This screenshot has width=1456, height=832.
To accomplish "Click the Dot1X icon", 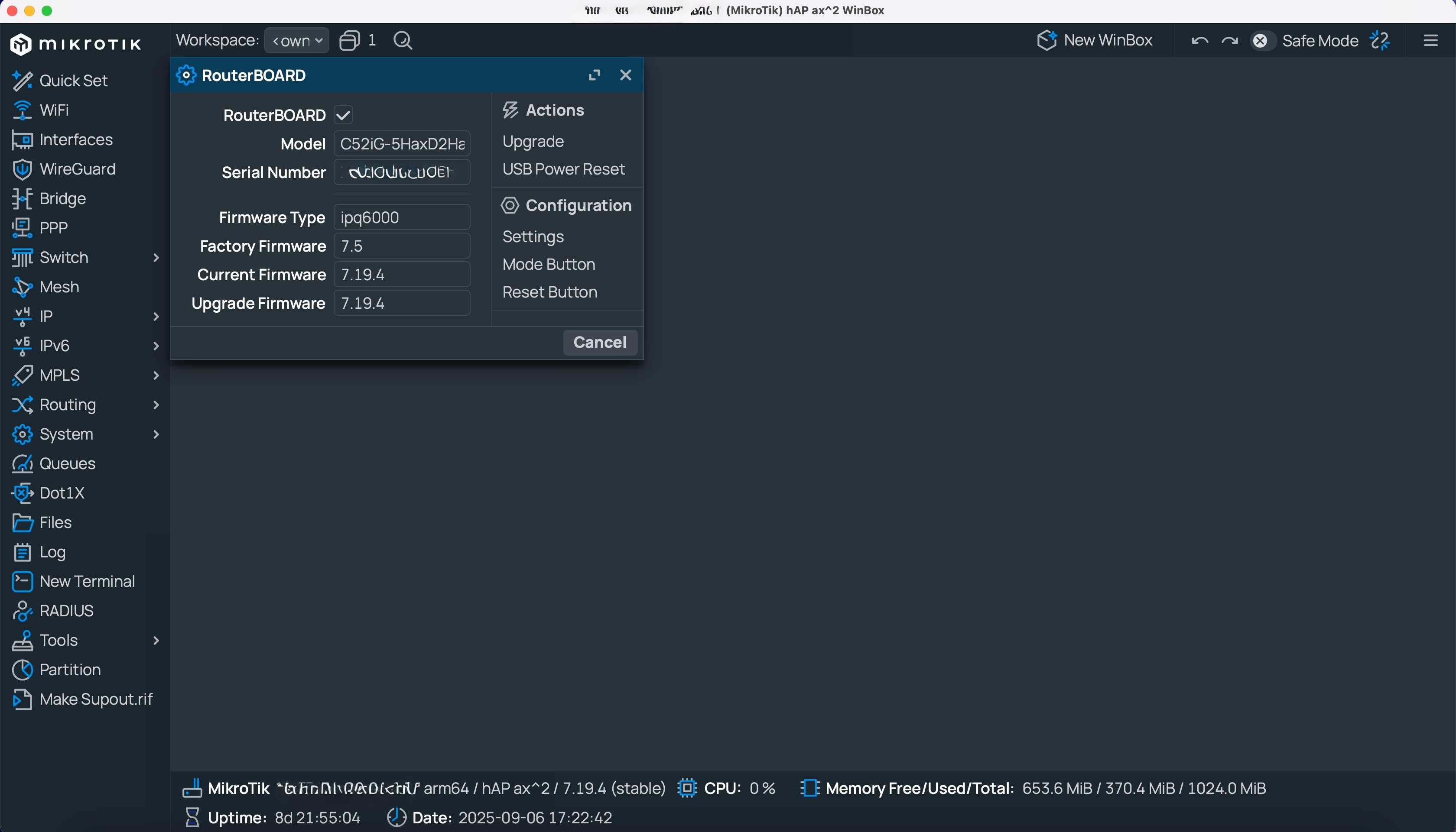I will pos(22,493).
